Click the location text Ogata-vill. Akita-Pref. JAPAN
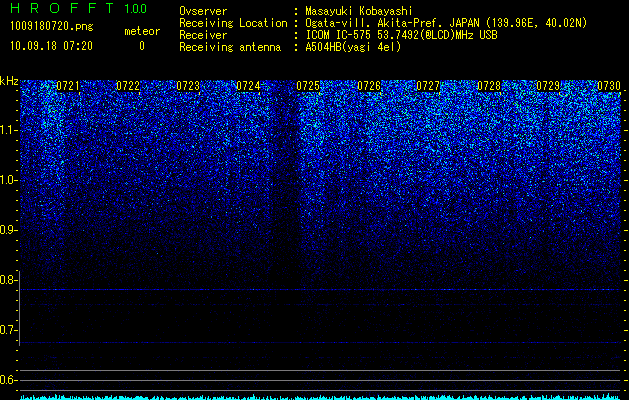 tap(391, 23)
